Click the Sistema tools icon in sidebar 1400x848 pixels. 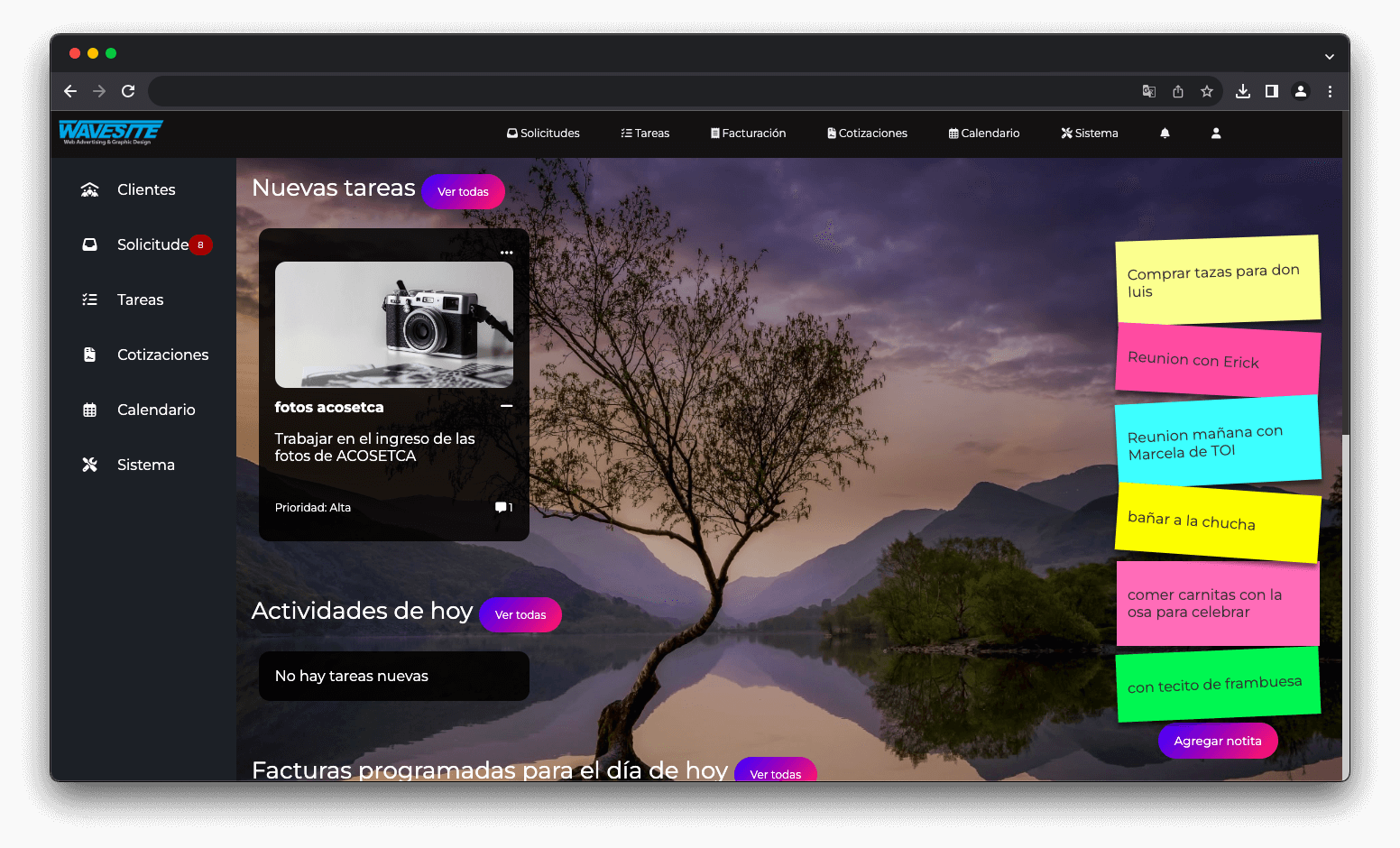pyautogui.click(x=89, y=465)
